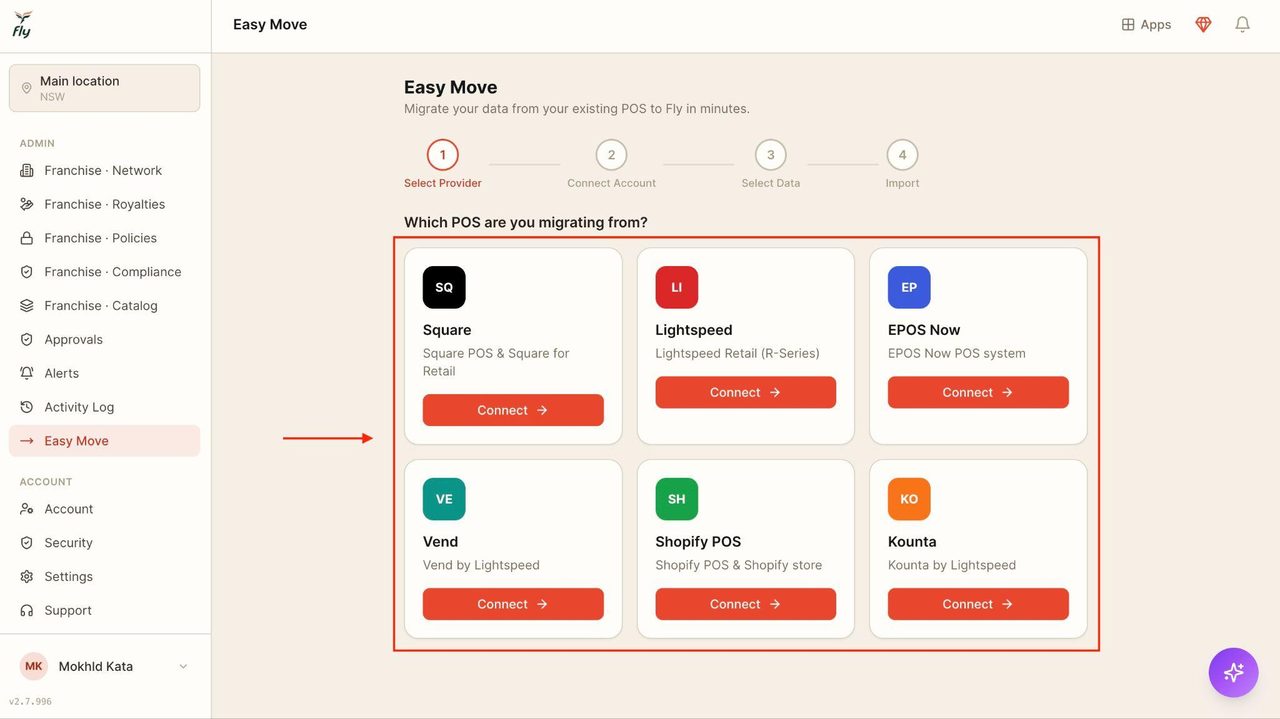
Task: Click the red diamond gem icon
Action: point(1203,25)
